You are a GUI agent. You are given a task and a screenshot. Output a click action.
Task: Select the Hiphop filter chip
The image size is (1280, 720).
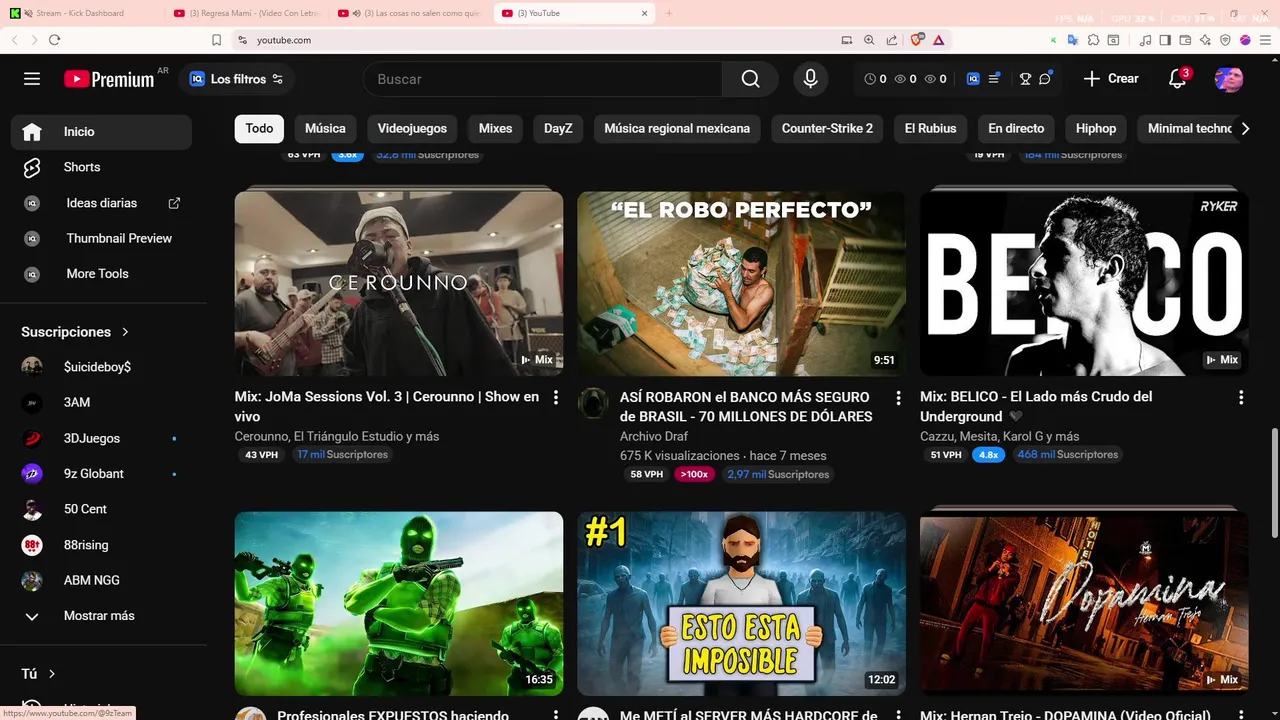(1096, 128)
